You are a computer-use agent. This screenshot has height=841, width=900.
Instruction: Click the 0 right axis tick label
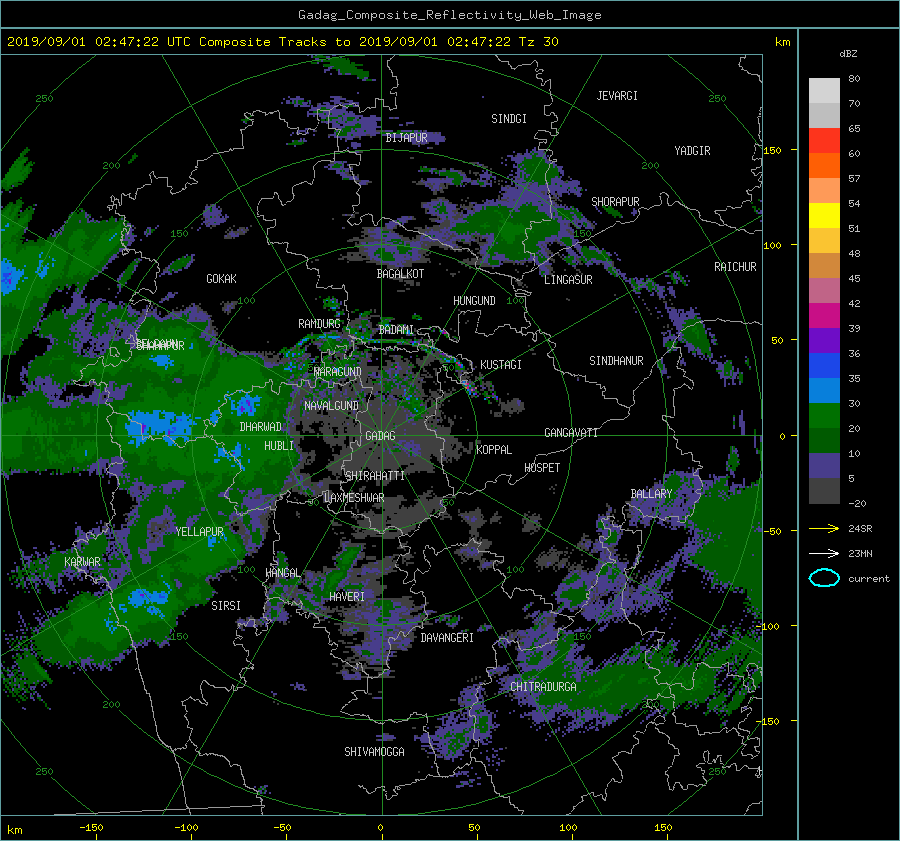[782, 437]
